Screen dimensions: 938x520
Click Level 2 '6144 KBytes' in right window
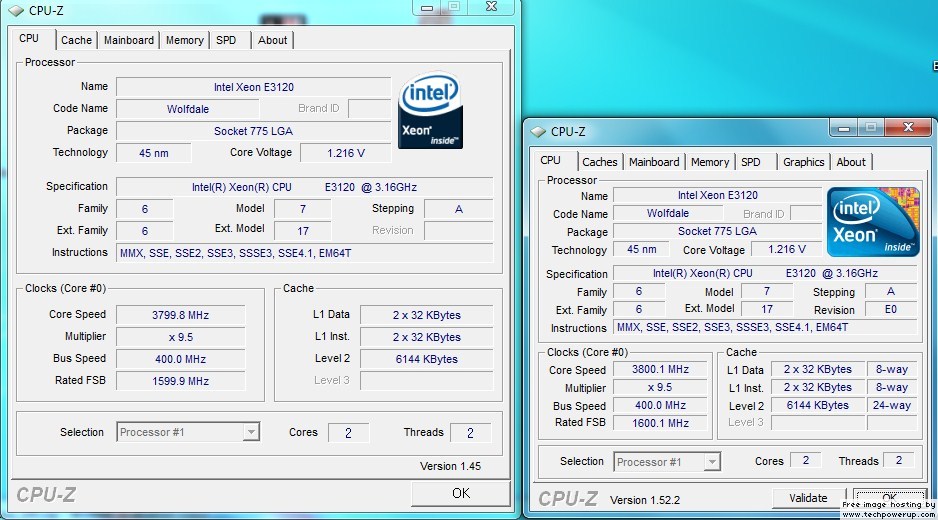[x=817, y=405]
